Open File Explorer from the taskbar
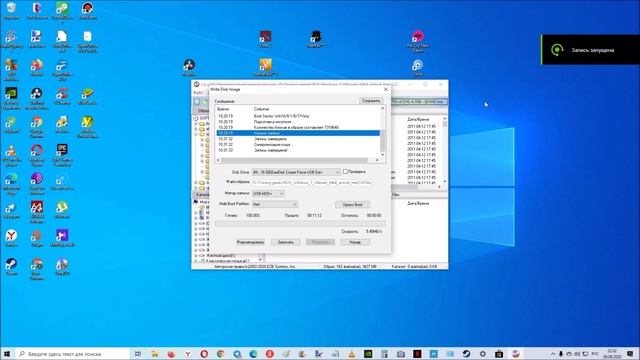The image size is (640, 360). click(x=155, y=353)
